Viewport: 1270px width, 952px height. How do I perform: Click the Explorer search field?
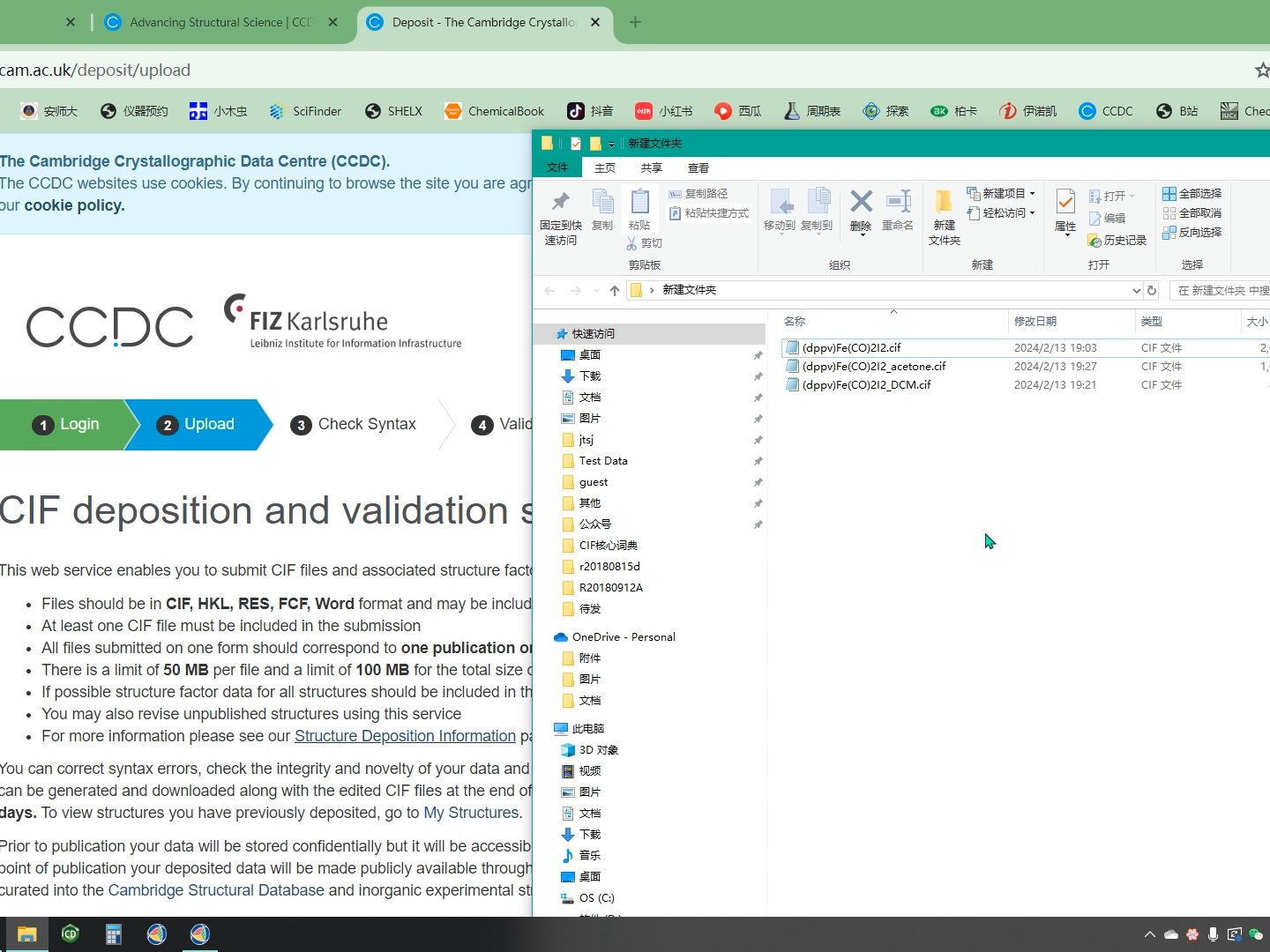click(x=1220, y=290)
